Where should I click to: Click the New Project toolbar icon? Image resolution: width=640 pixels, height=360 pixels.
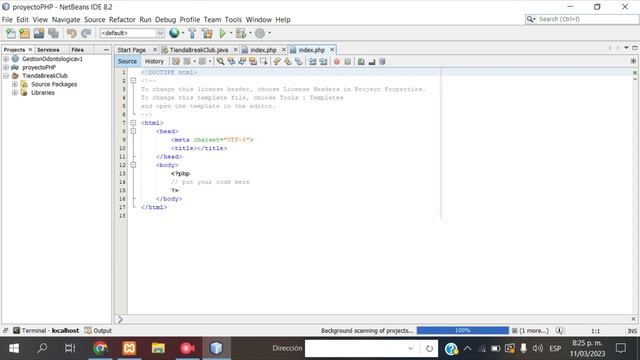(x=24, y=33)
